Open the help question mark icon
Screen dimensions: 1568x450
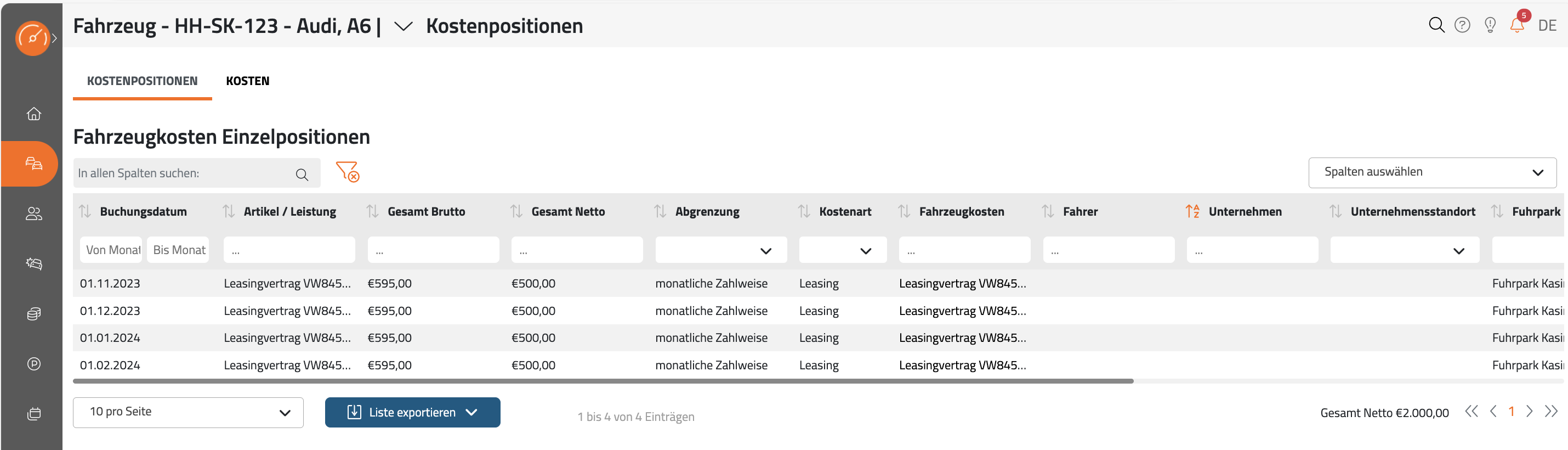[1462, 25]
